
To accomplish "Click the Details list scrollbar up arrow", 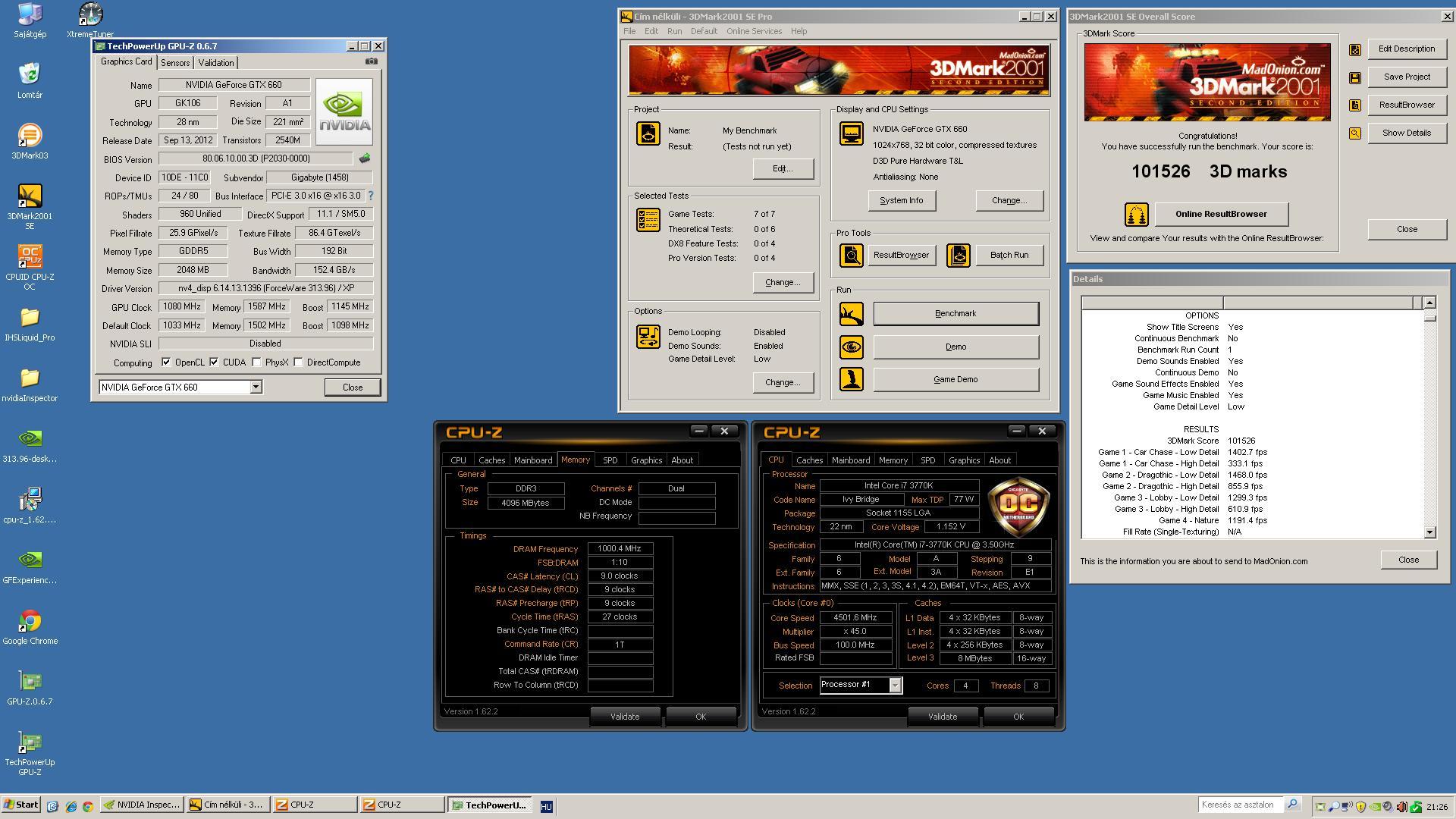I will click(1429, 303).
